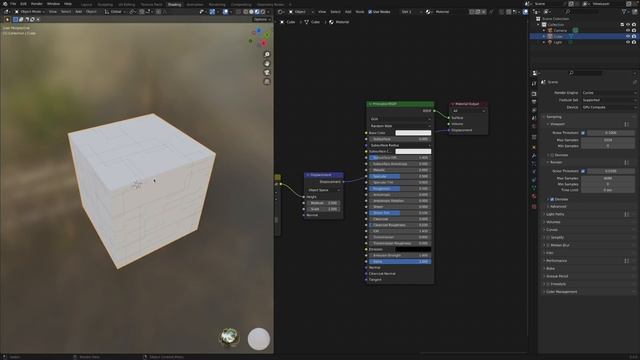Hide the Cube in viewport via eye
The width and height of the screenshot is (640, 360).
click(628, 36)
